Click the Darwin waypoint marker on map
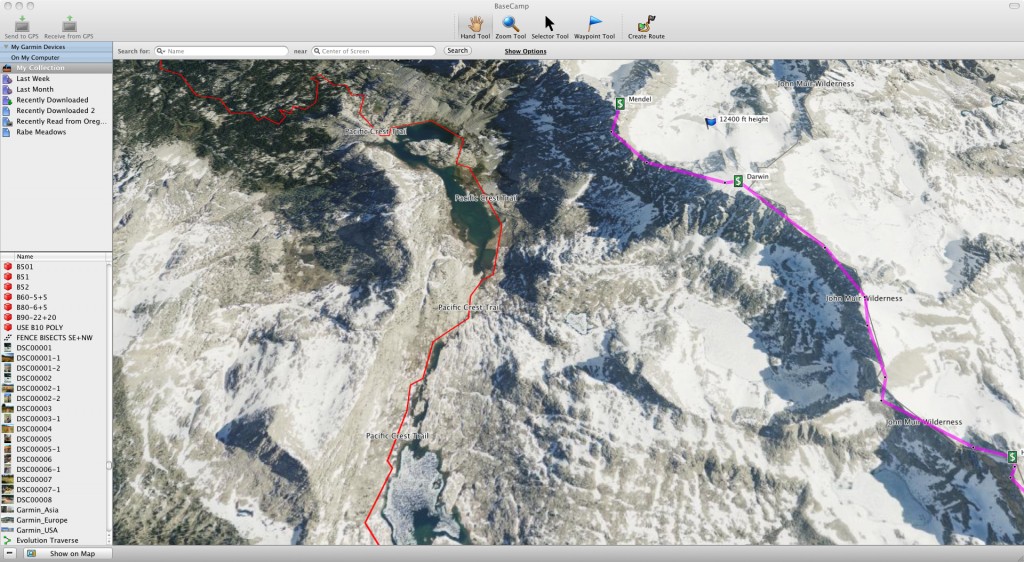The width and height of the screenshot is (1024, 562). [738, 181]
